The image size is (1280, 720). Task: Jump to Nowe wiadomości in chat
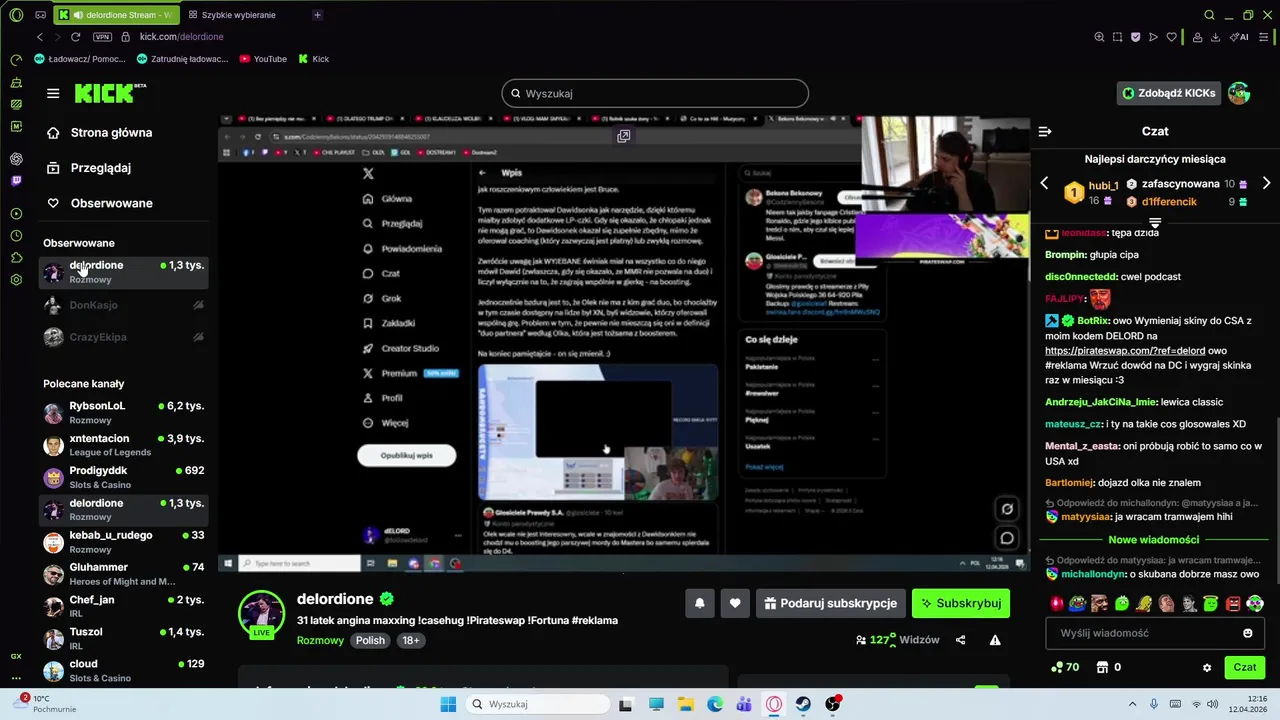tap(1154, 539)
